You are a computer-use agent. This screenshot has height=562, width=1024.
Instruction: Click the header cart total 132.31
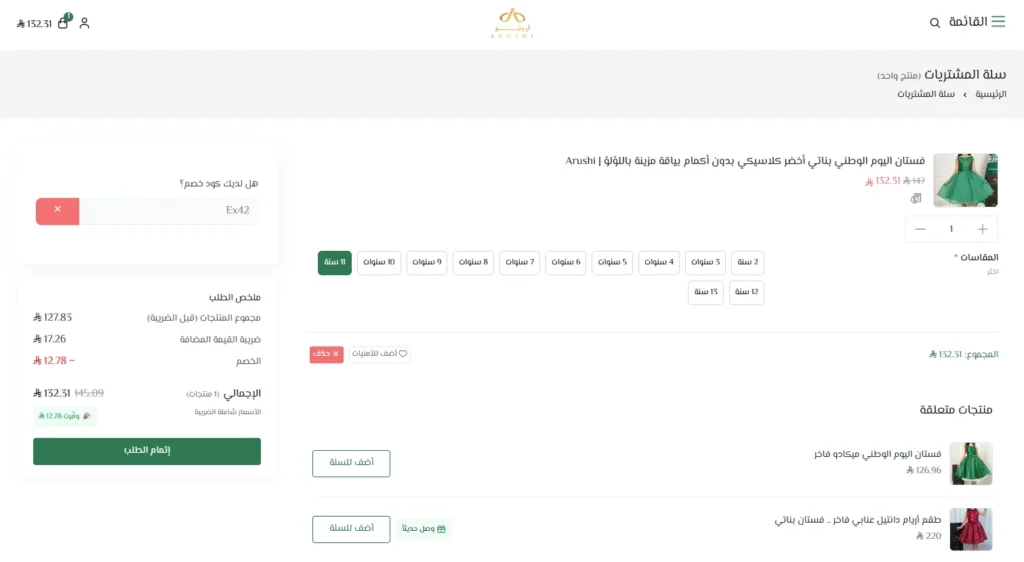[35, 24]
